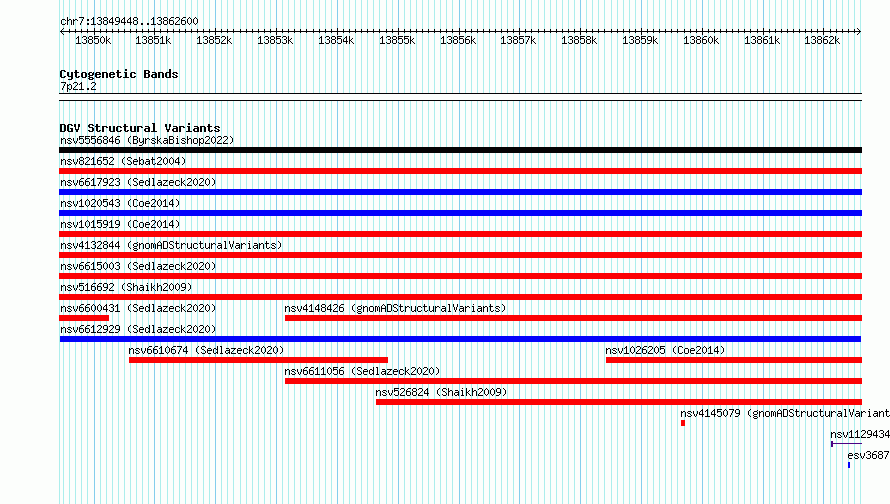Click the 13853k ruler tick label
Screen dimensions: 890x504
pyautogui.click(x=275, y=40)
